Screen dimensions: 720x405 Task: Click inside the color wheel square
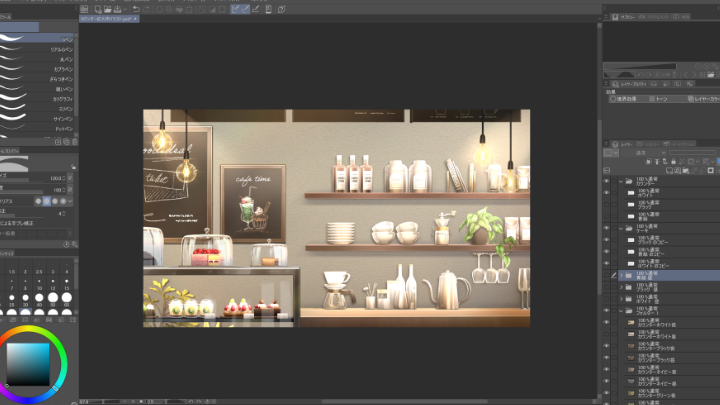click(28, 364)
